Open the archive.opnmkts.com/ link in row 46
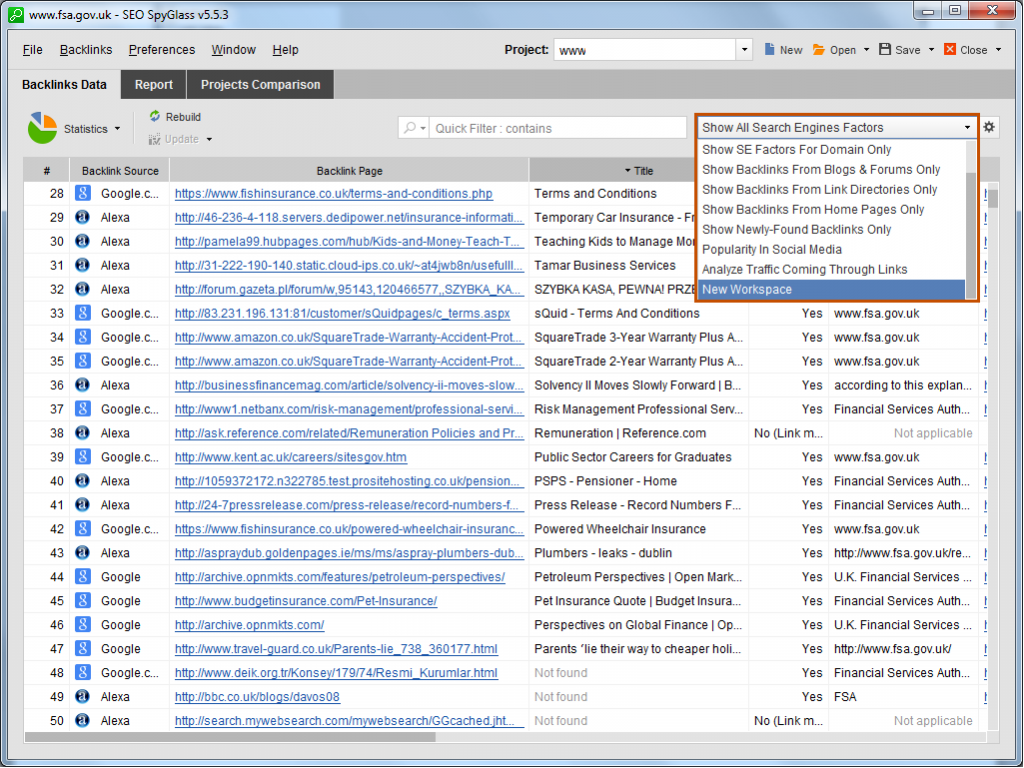This screenshot has height=768, width=1024. (x=249, y=625)
